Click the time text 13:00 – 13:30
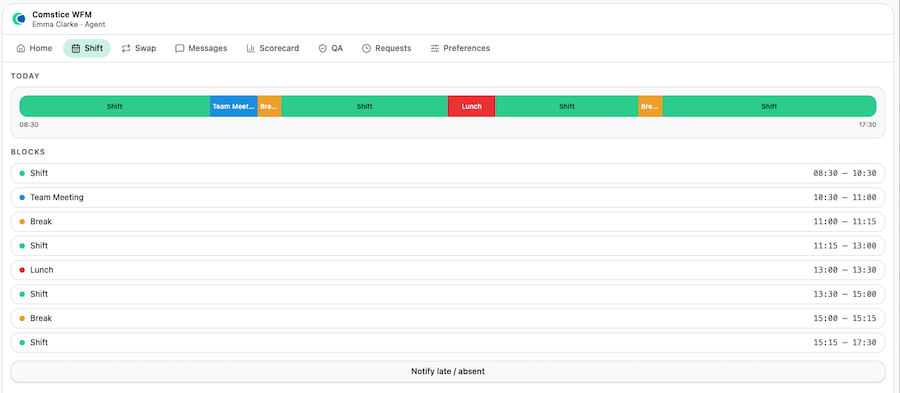This screenshot has height=393, width=900. click(844, 270)
